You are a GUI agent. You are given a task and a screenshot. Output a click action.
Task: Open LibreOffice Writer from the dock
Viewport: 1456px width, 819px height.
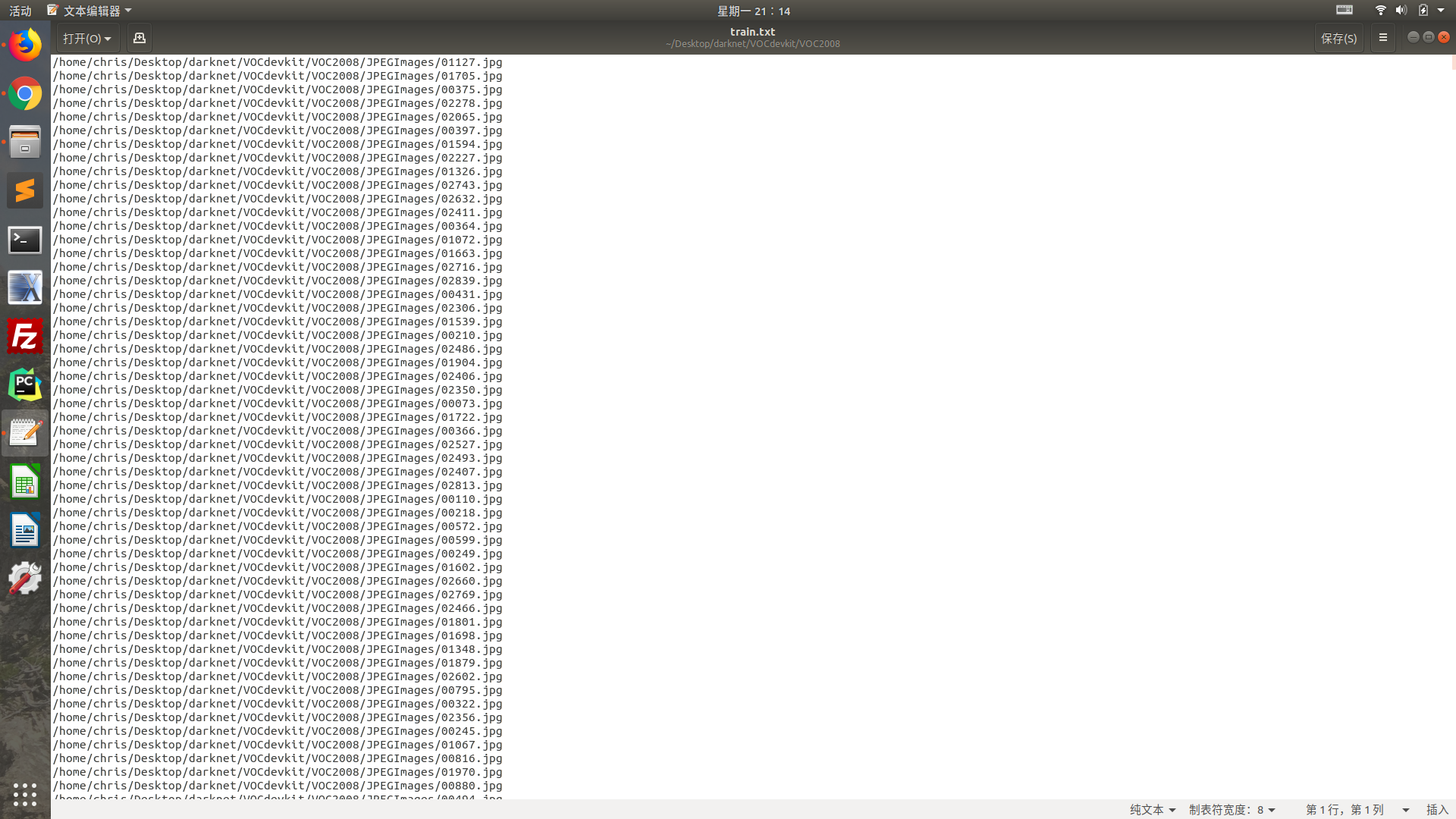coord(25,531)
